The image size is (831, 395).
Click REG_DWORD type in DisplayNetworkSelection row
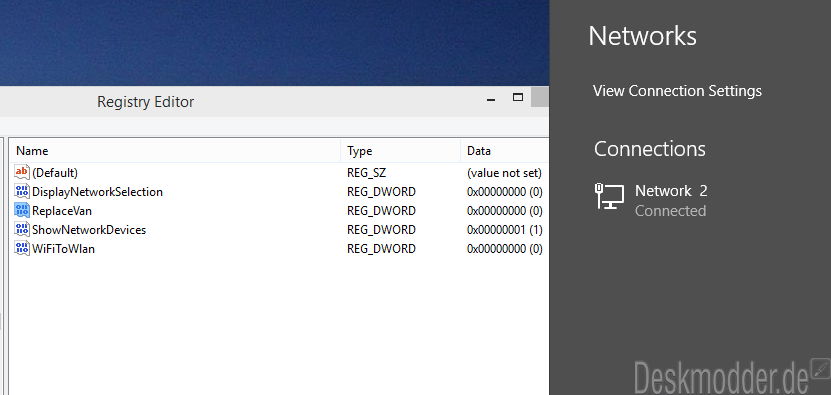pyautogui.click(x=382, y=192)
